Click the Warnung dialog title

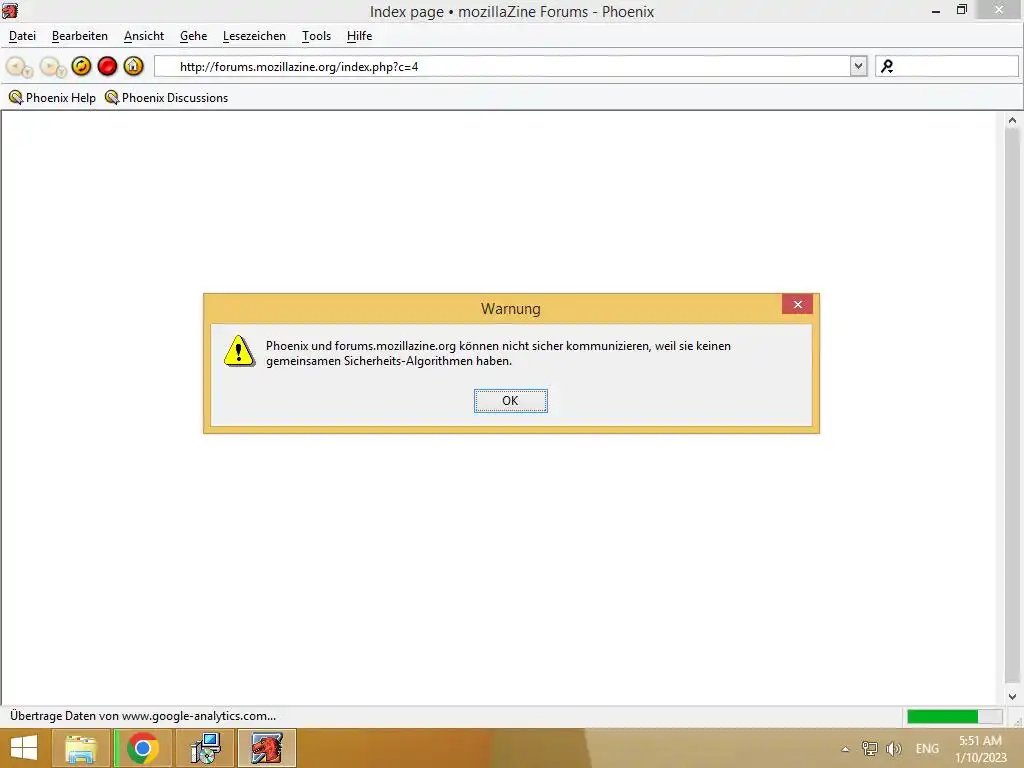tap(511, 309)
